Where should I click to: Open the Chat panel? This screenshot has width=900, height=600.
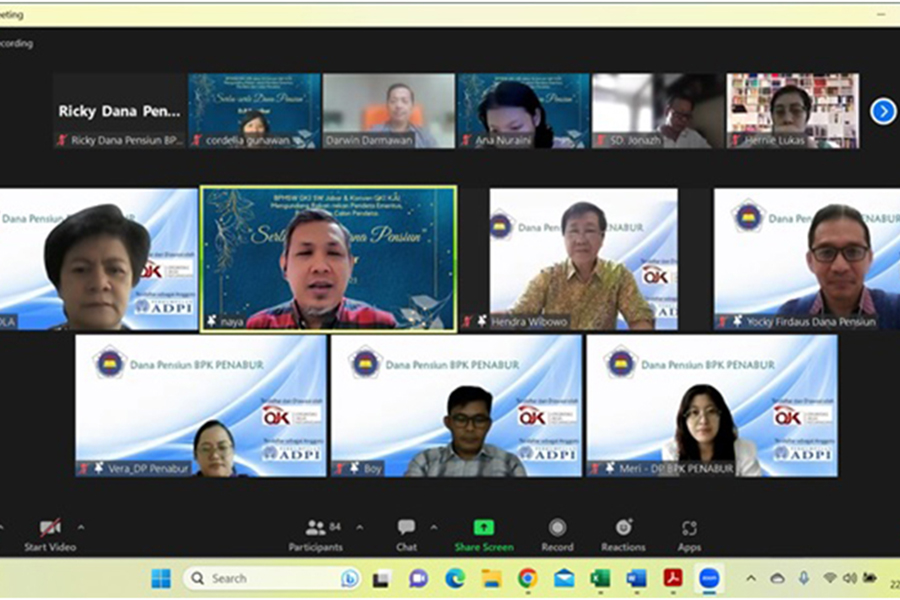pos(406,535)
